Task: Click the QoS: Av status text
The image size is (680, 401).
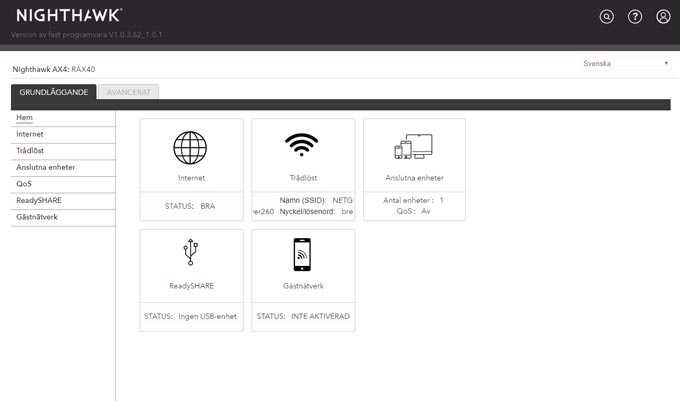Action: click(x=413, y=211)
